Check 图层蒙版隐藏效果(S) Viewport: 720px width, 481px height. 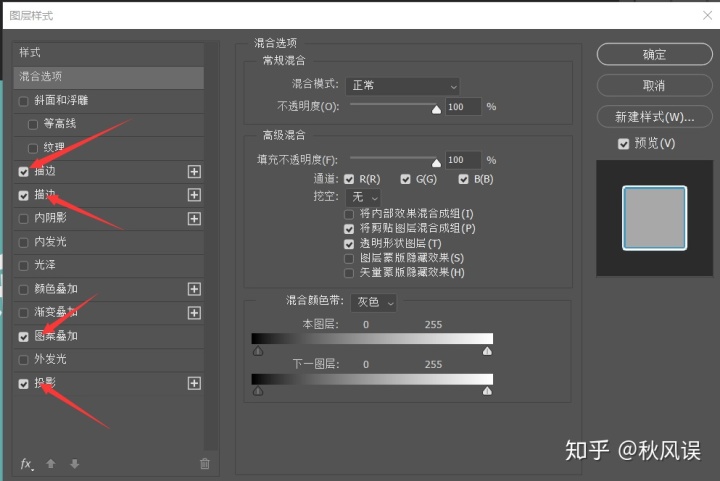coord(349,258)
